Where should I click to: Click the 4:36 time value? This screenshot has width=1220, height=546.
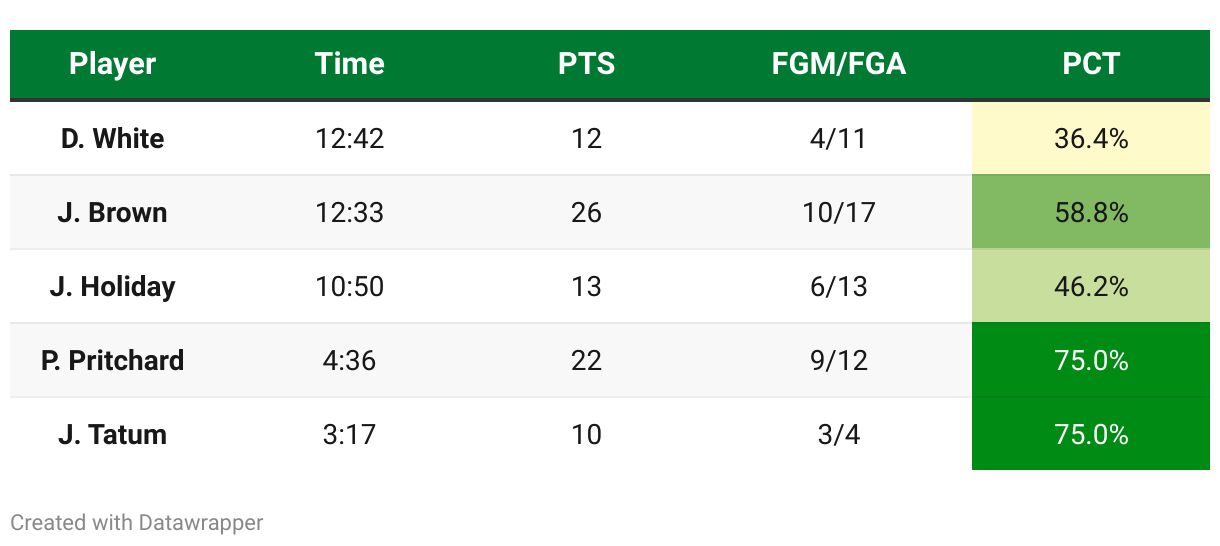coord(349,360)
